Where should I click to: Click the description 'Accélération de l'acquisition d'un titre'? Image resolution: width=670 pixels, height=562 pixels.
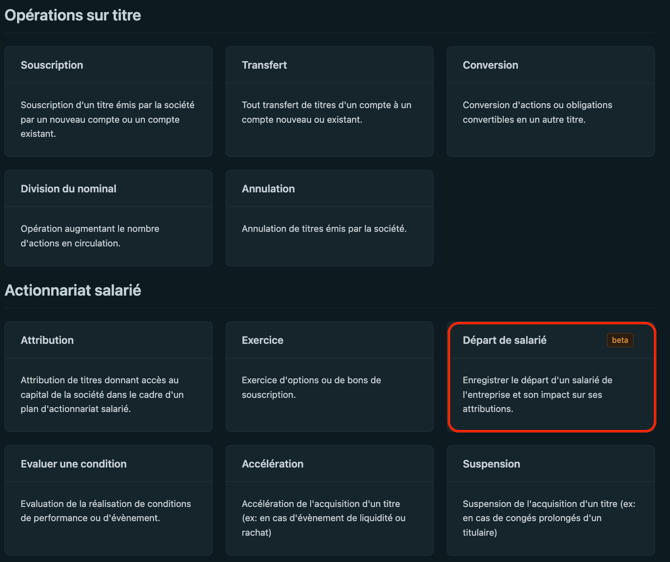click(x=323, y=518)
